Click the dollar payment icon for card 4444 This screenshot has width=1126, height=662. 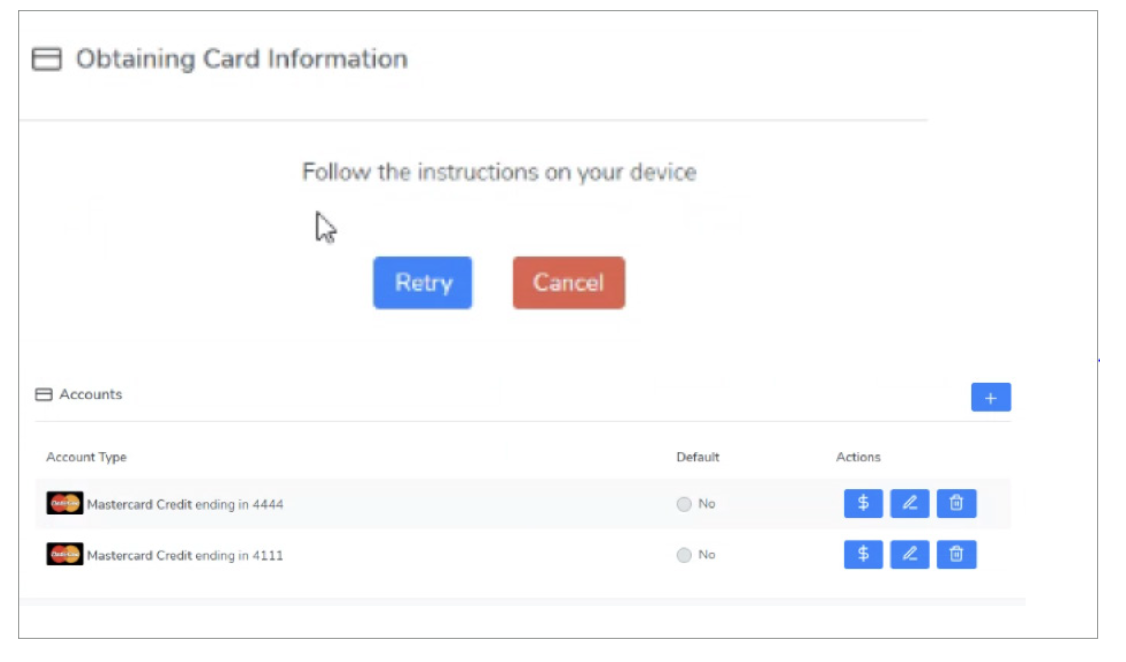(x=863, y=504)
